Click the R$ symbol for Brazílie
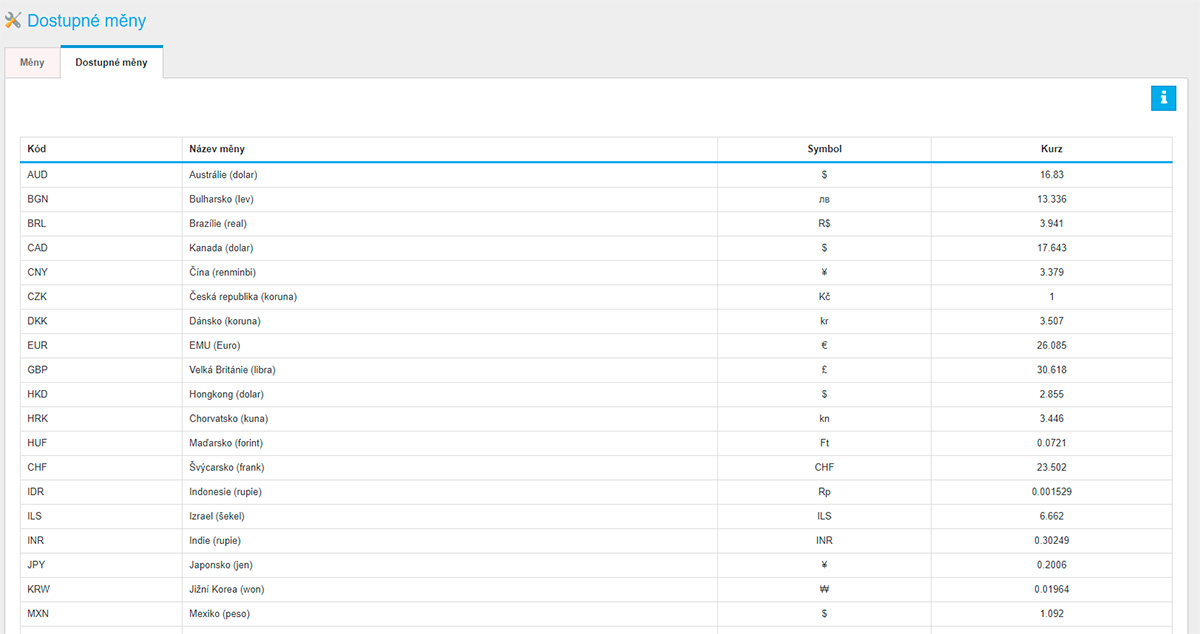1200x634 pixels. tap(824, 224)
